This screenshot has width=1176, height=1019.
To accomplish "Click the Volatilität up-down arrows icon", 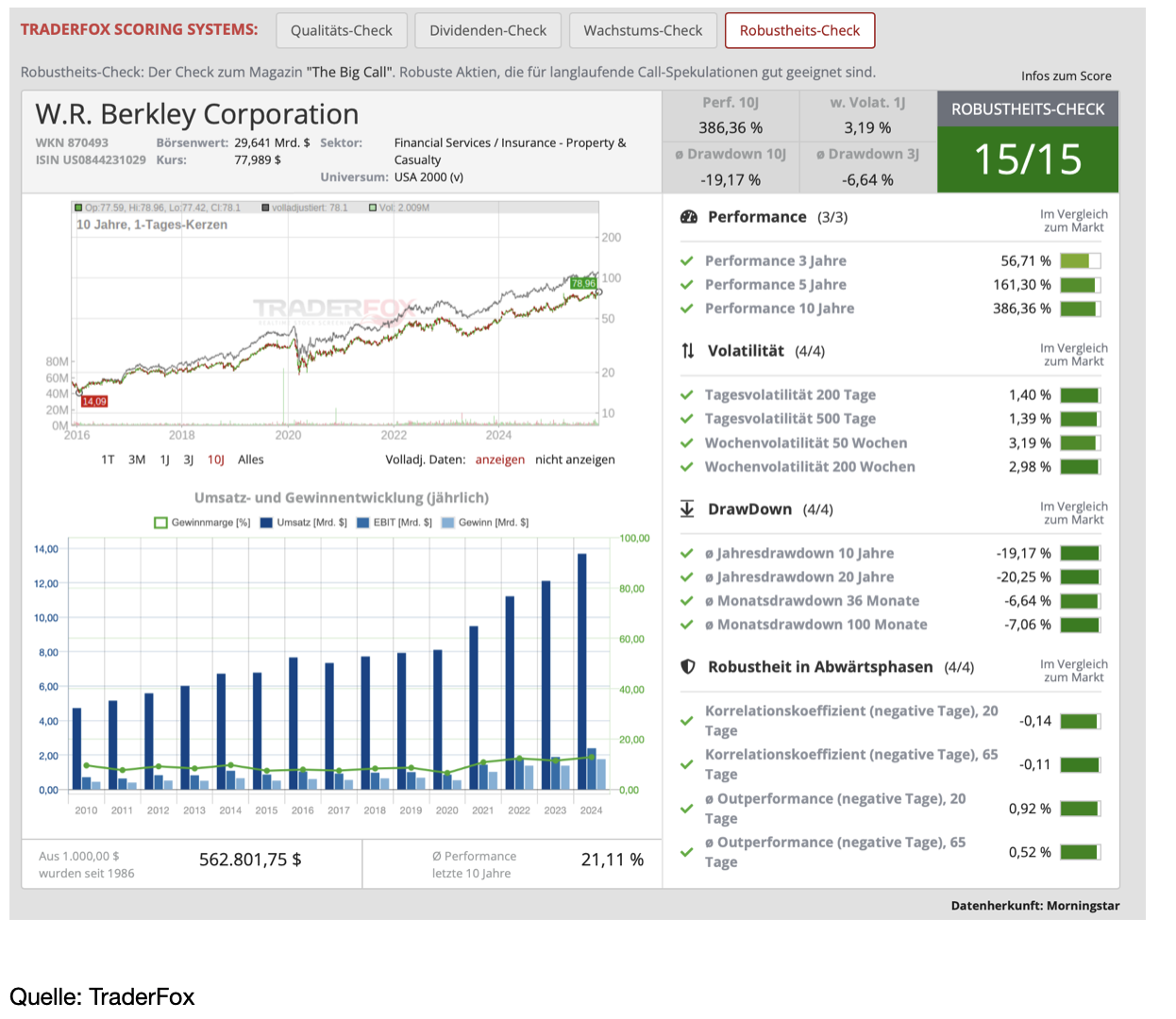I will 688,351.
